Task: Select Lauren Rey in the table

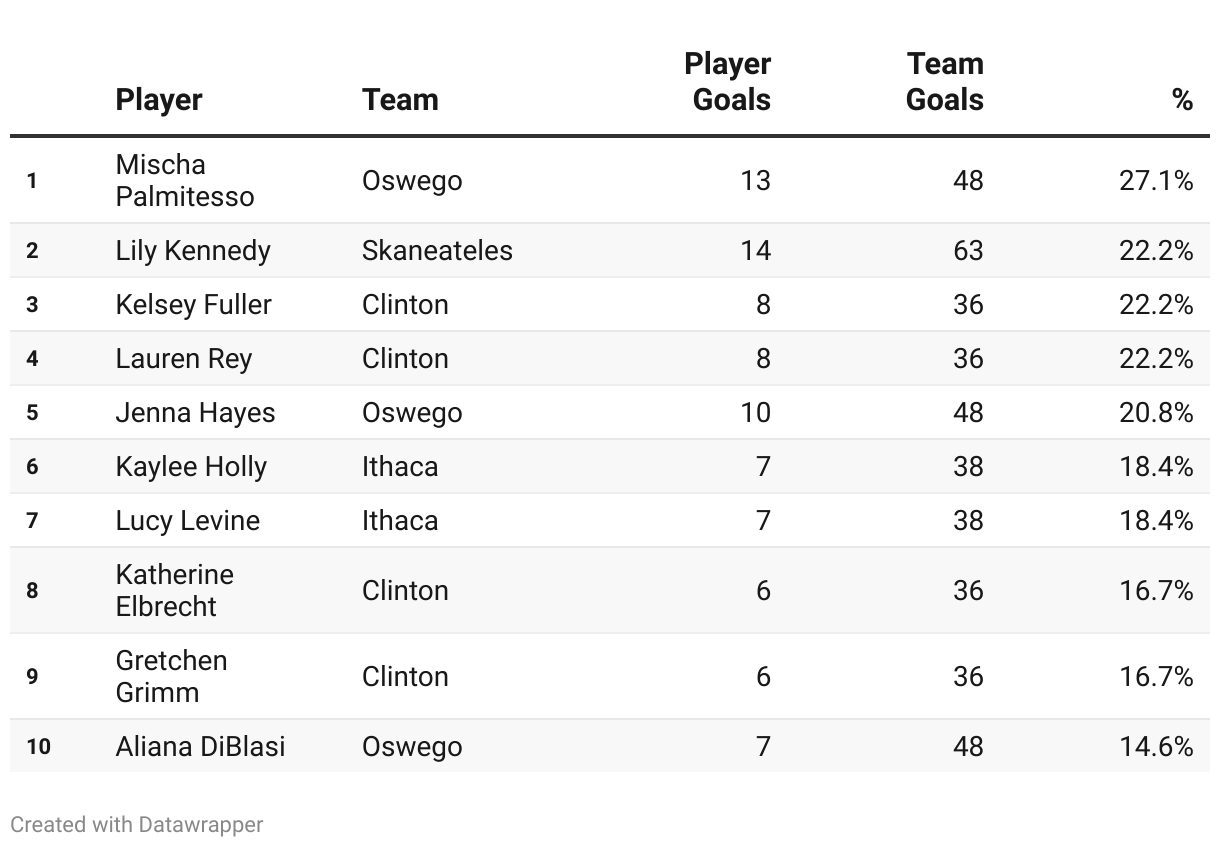Action: click(184, 358)
